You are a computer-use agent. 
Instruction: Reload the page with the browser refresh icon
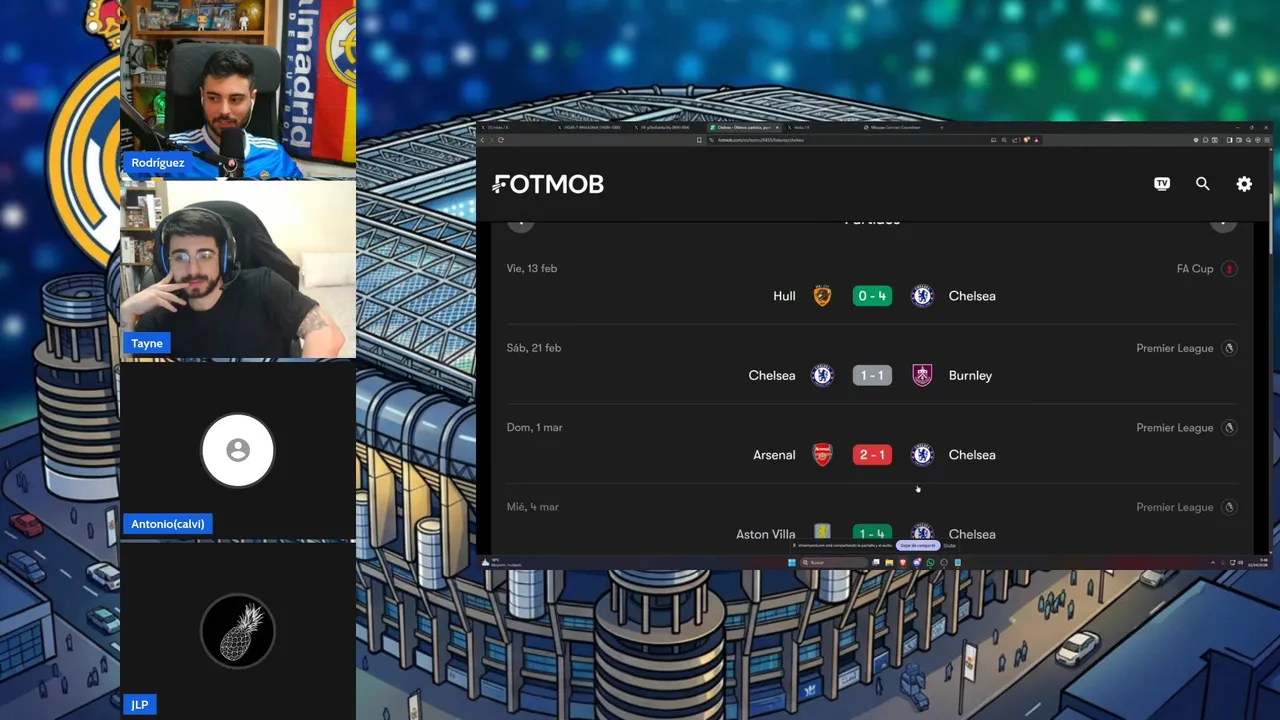click(x=500, y=140)
